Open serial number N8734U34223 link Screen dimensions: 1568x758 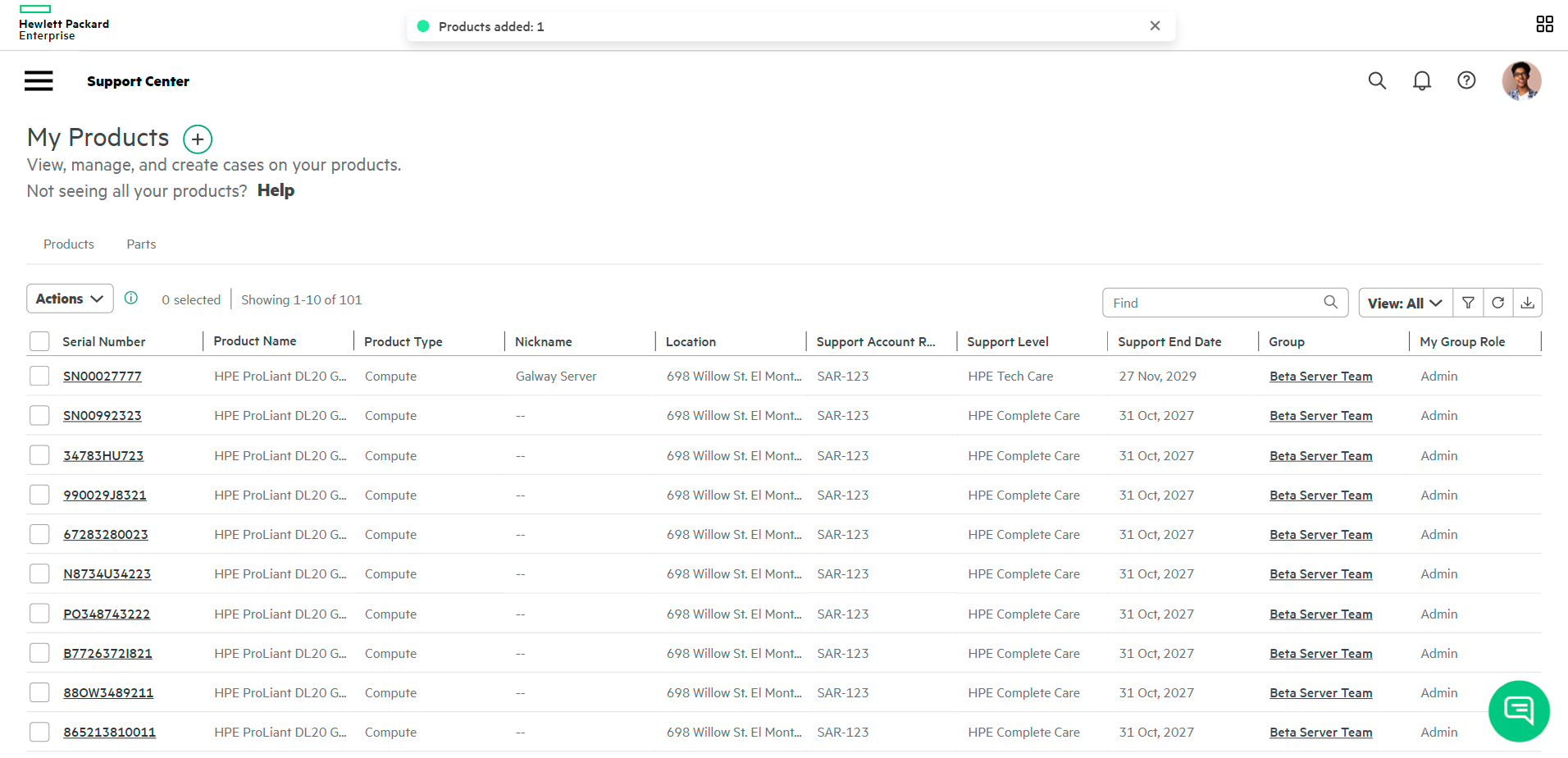[107, 574]
